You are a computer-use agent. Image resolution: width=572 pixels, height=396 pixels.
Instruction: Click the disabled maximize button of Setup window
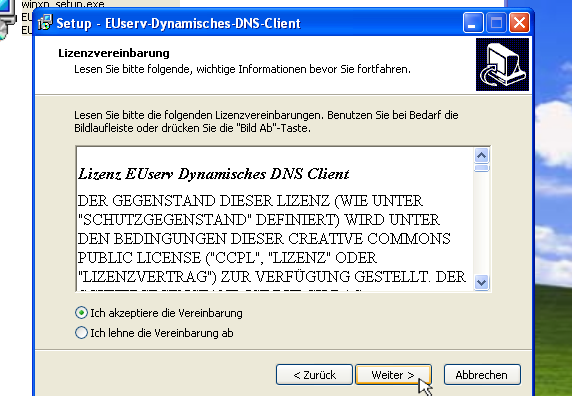[496, 23]
